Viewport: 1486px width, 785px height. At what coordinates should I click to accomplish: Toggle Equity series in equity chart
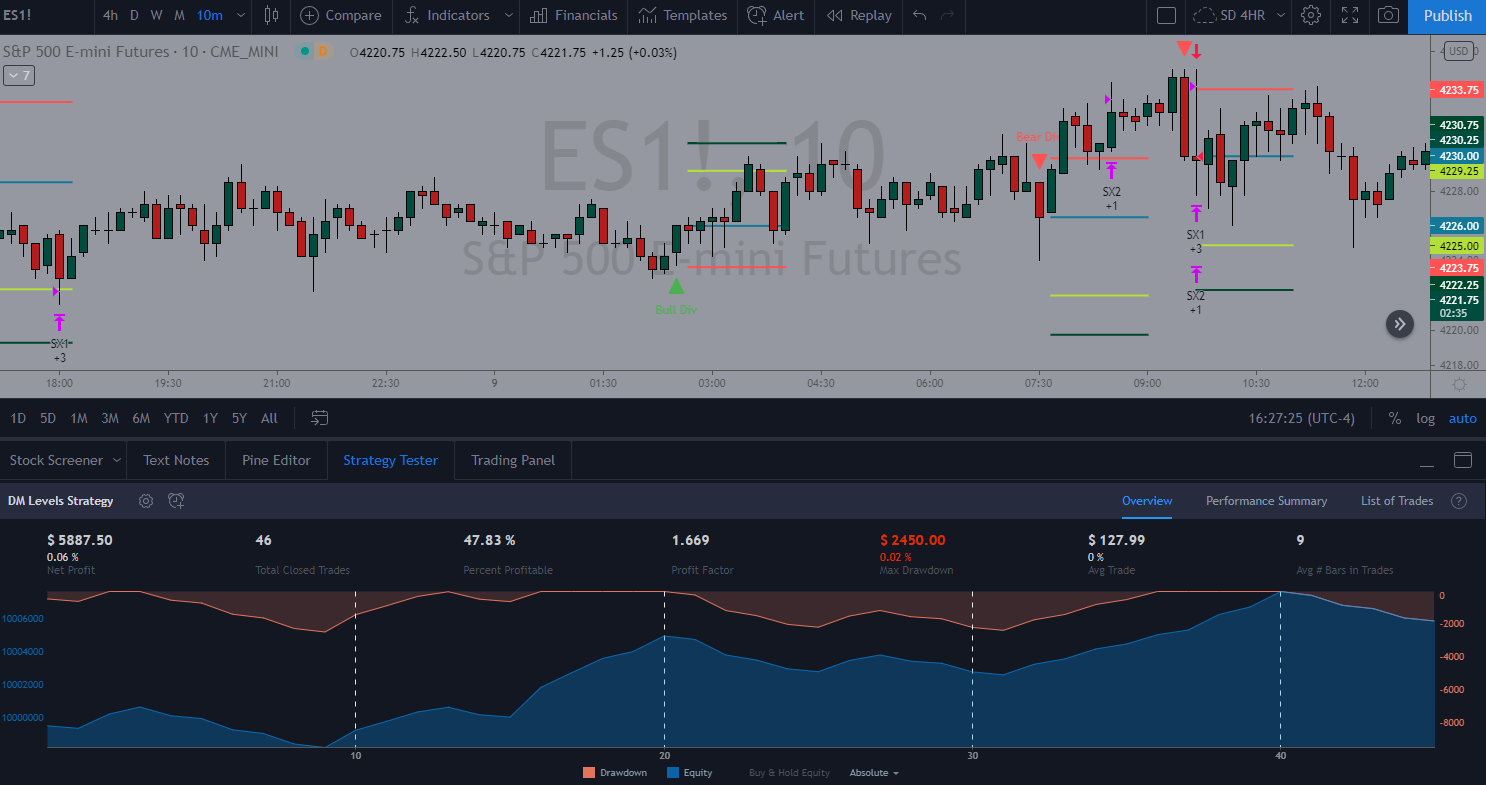coord(690,773)
